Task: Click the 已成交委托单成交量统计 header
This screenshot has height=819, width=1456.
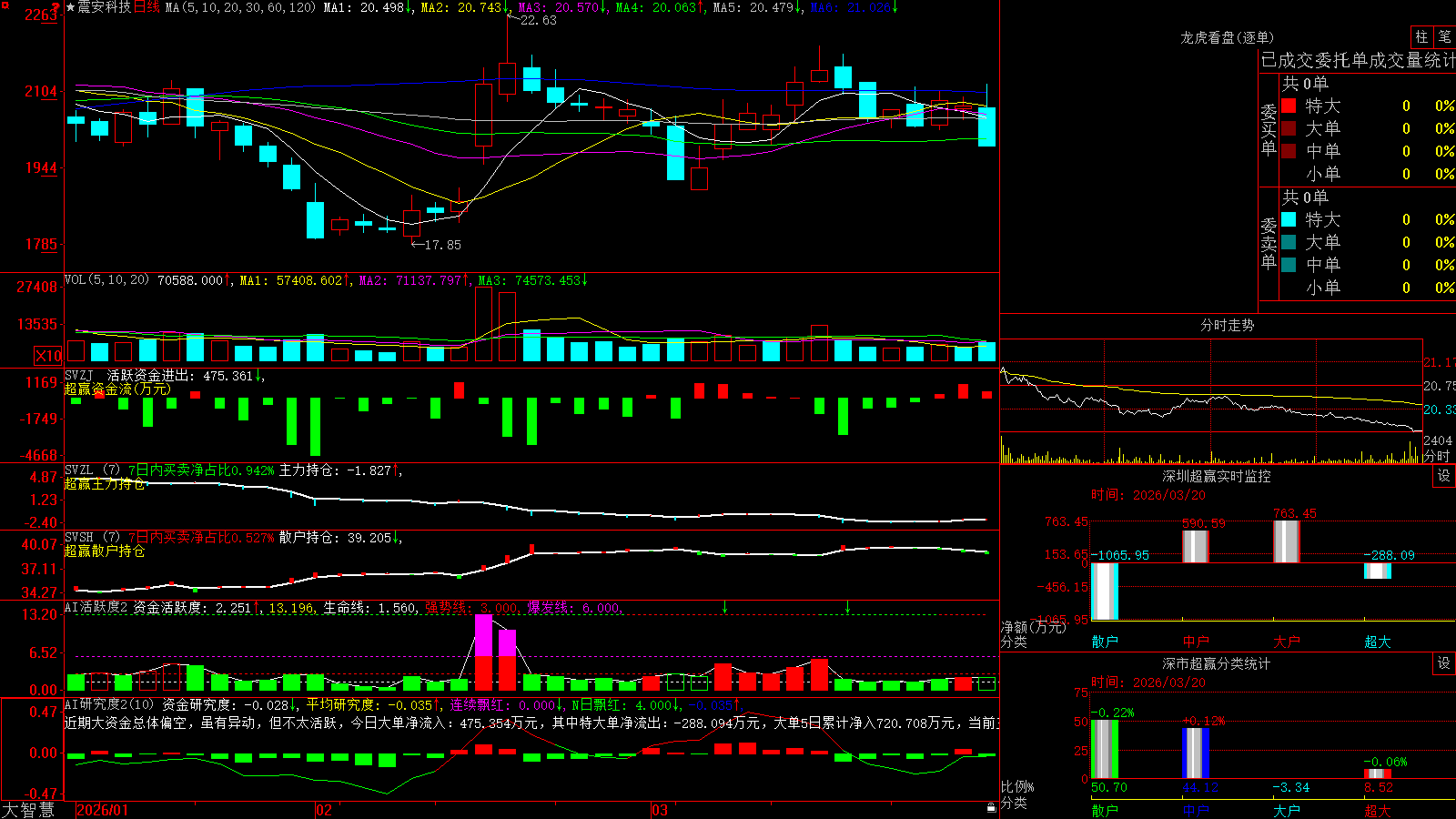Action: pyautogui.click(x=1358, y=60)
